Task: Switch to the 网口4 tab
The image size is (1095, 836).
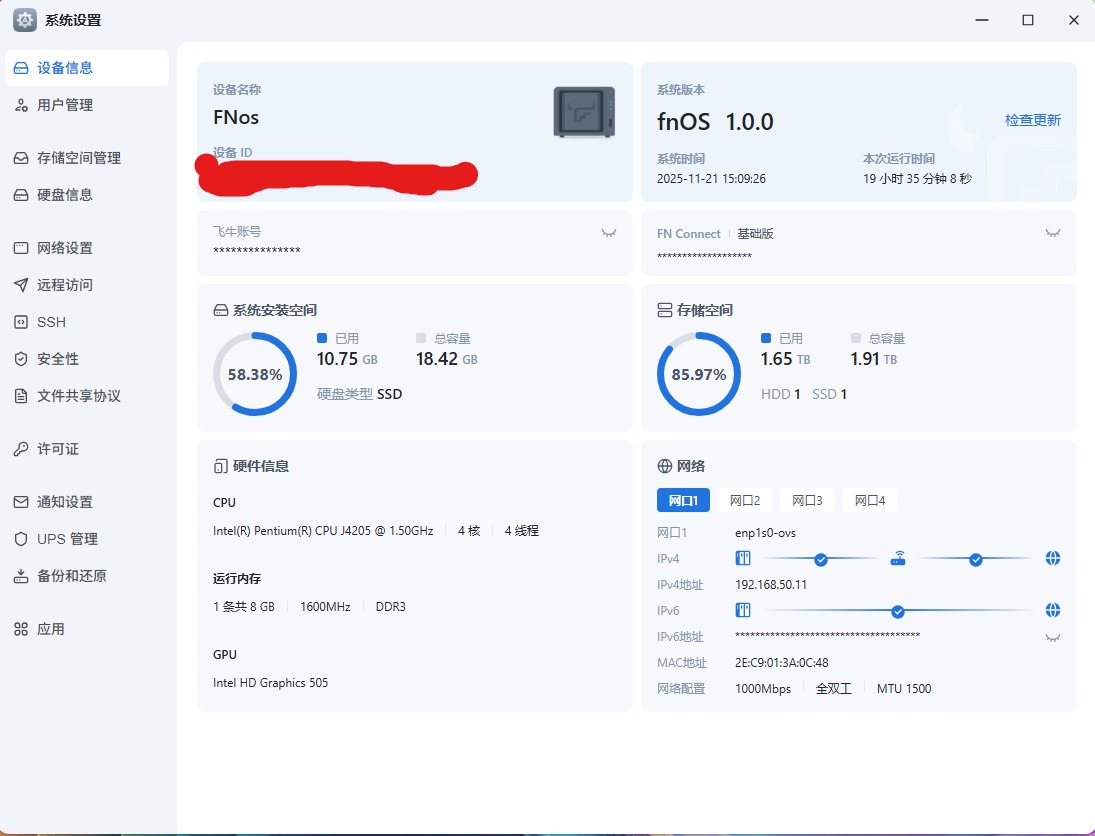Action: (x=870, y=500)
